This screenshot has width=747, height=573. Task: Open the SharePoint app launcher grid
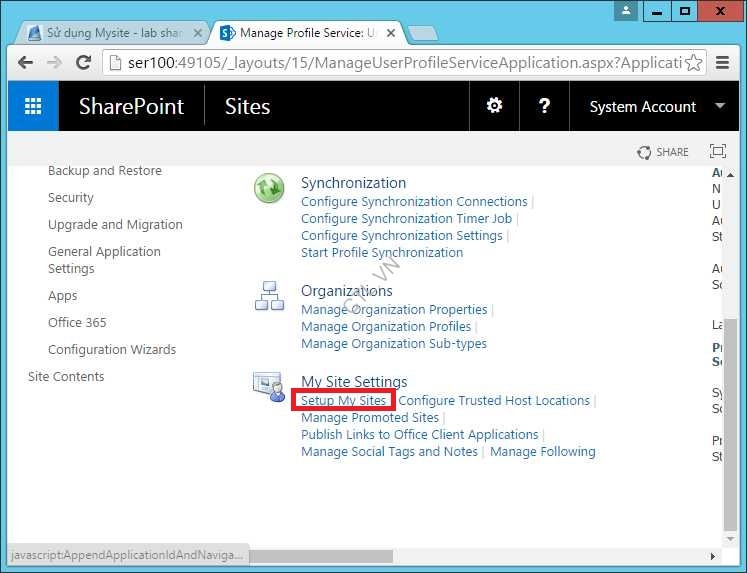point(33,107)
